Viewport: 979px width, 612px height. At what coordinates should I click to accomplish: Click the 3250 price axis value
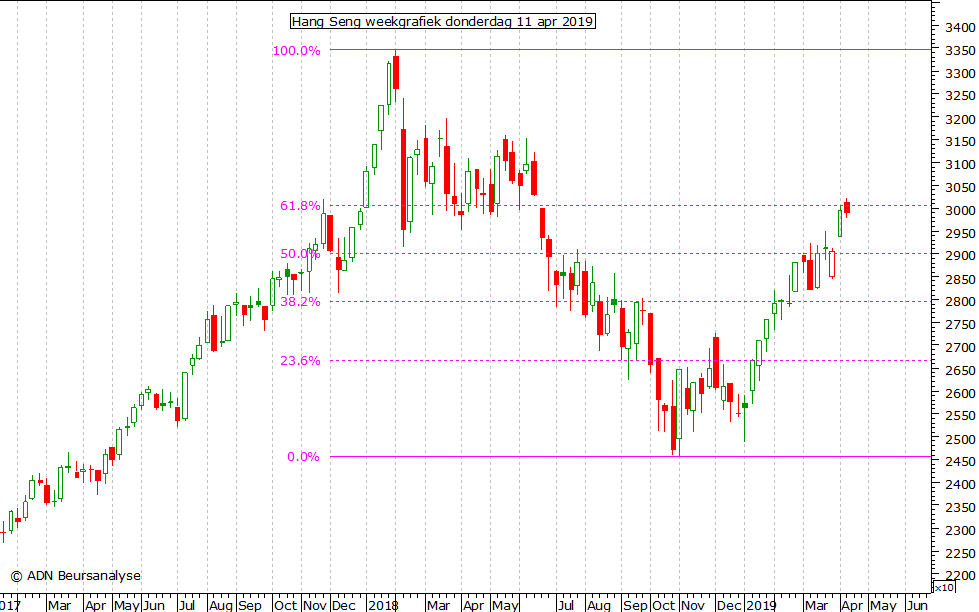pos(960,96)
